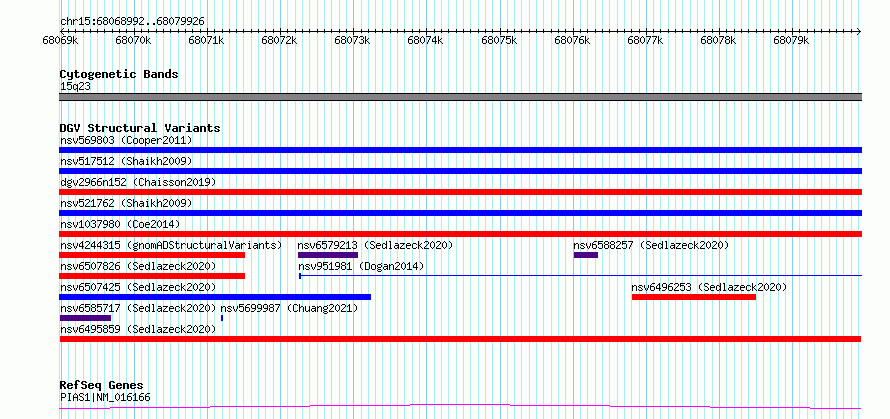Screen dimensions: 890x419
Task: Click the blue bar under nsv569803
Action: tap(460, 150)
